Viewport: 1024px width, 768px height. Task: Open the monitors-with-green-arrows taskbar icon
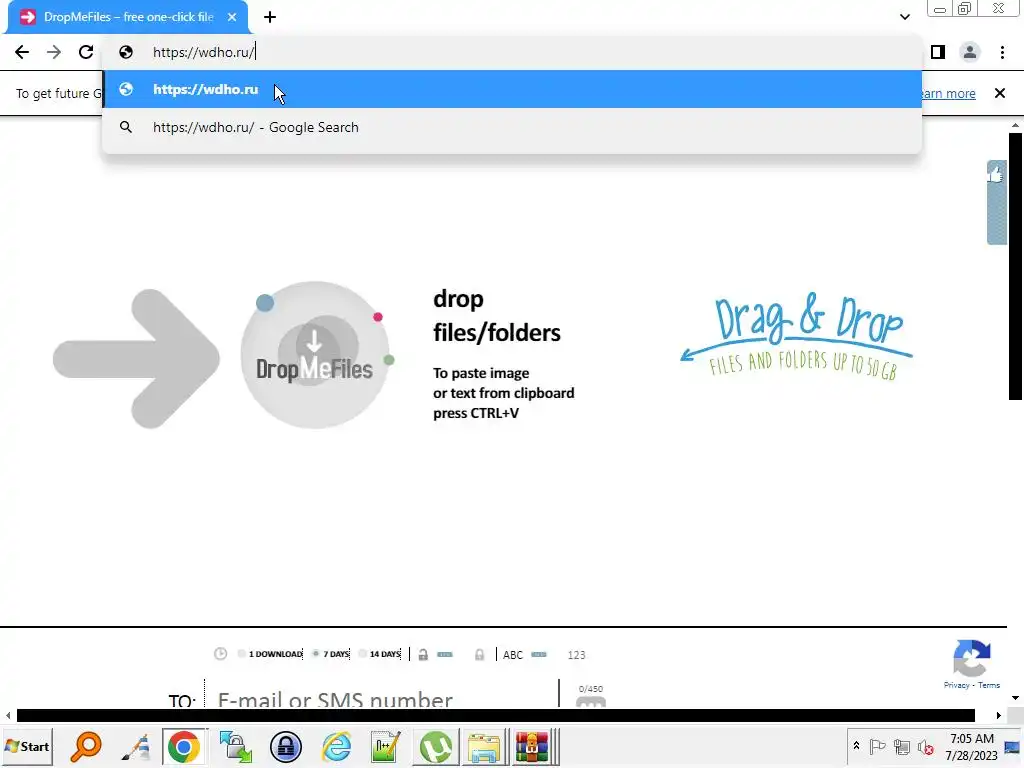pyautogui.click(x=236, y=746)
